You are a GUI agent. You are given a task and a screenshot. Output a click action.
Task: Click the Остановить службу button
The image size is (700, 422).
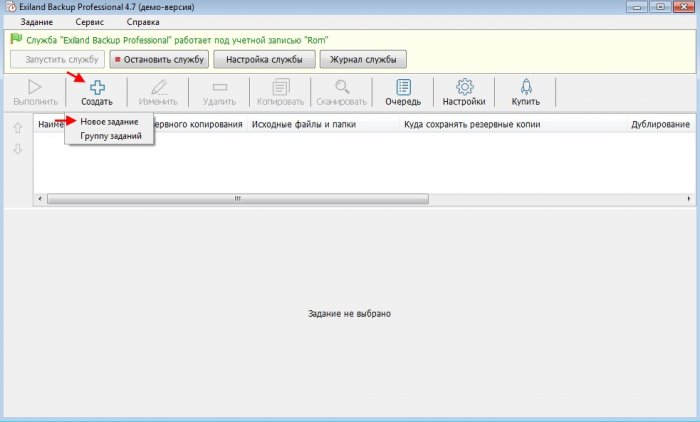point(159,59)
